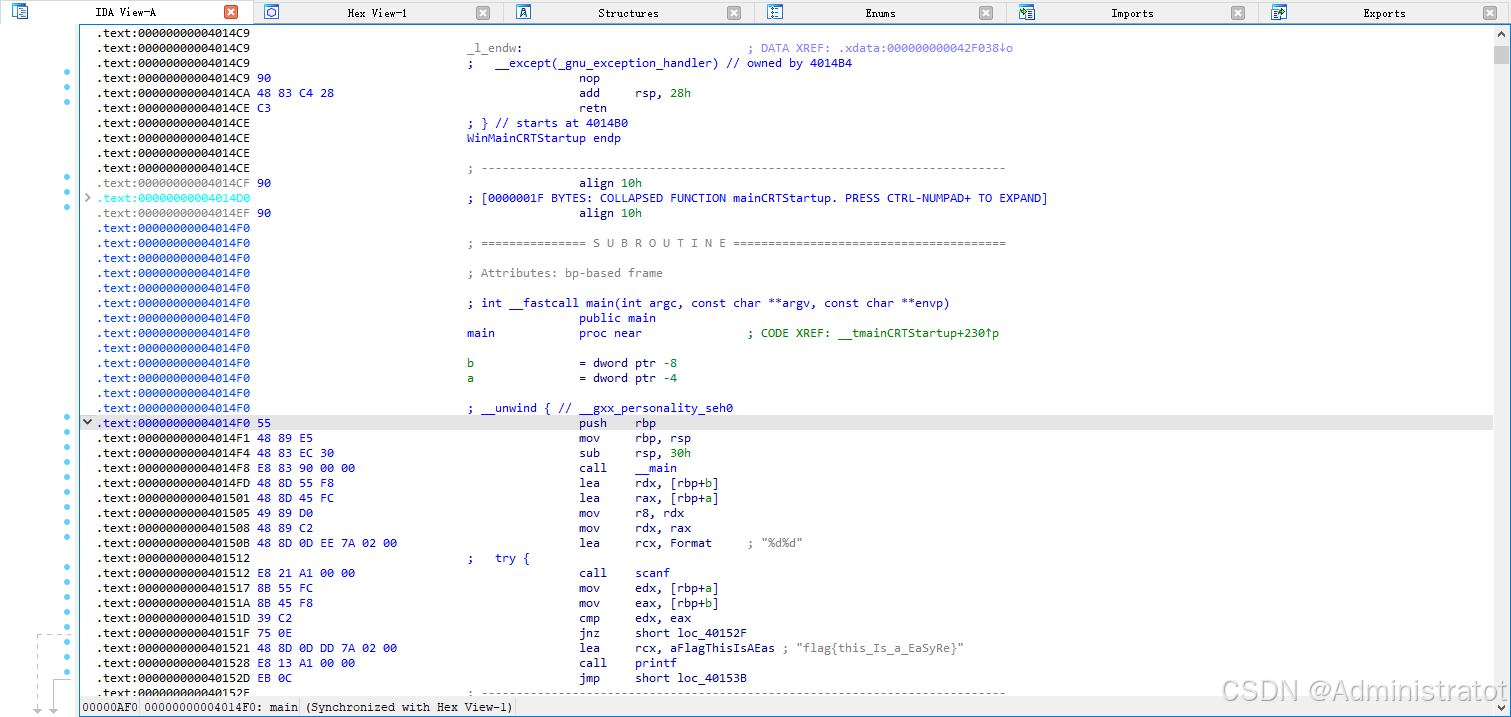Click the IDA View-A tab icon

click(20, 12)
